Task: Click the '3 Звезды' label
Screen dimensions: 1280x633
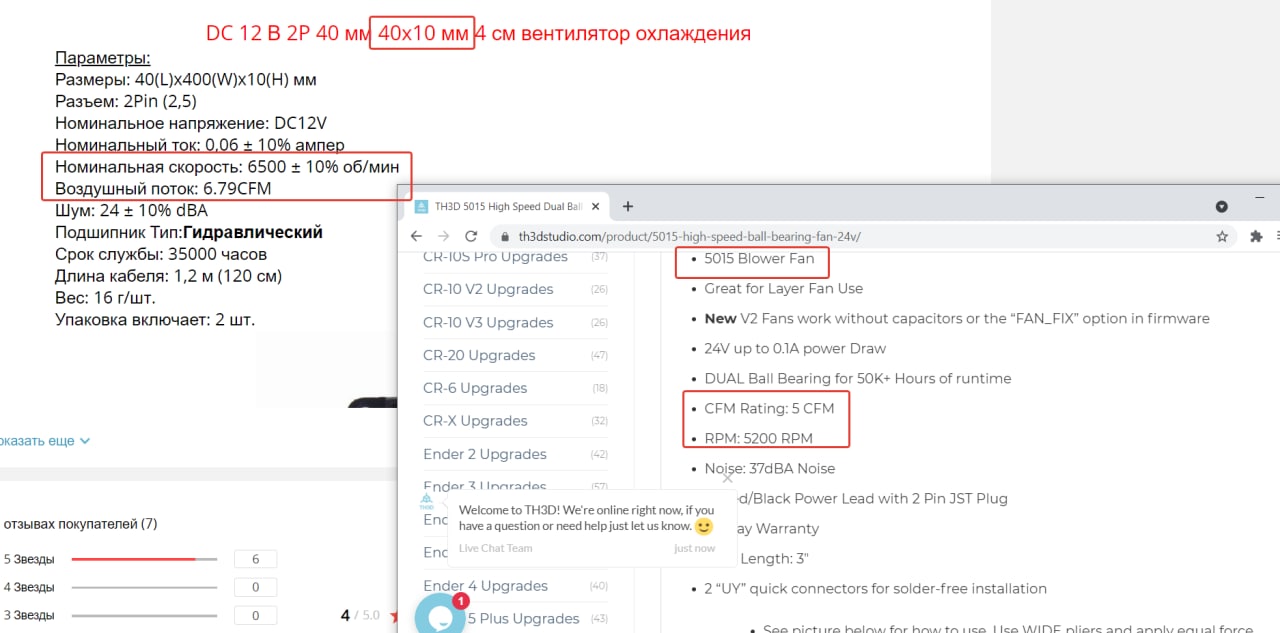Action: coord(29,615)
